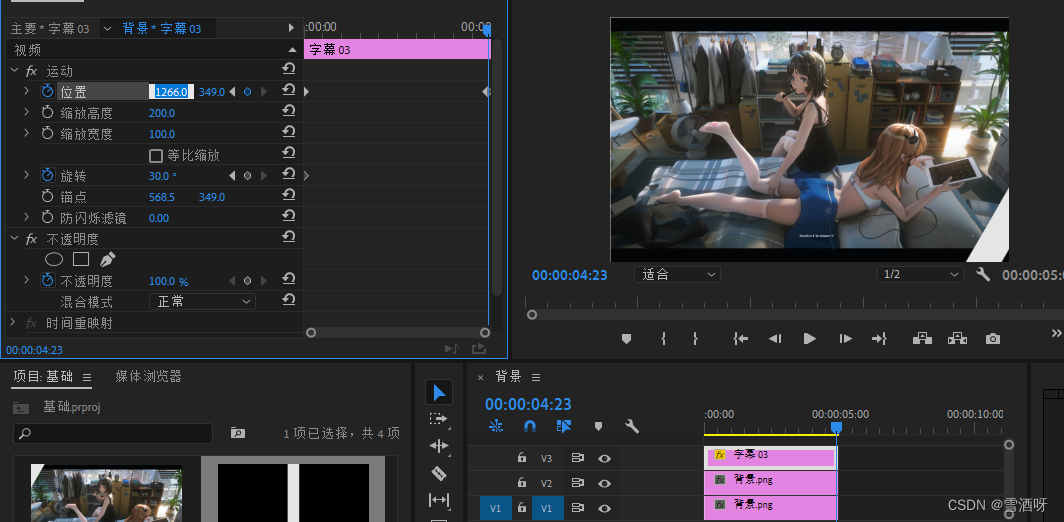
Task: Switch to 媒体浏览器 tab
Action: point(148,376)
